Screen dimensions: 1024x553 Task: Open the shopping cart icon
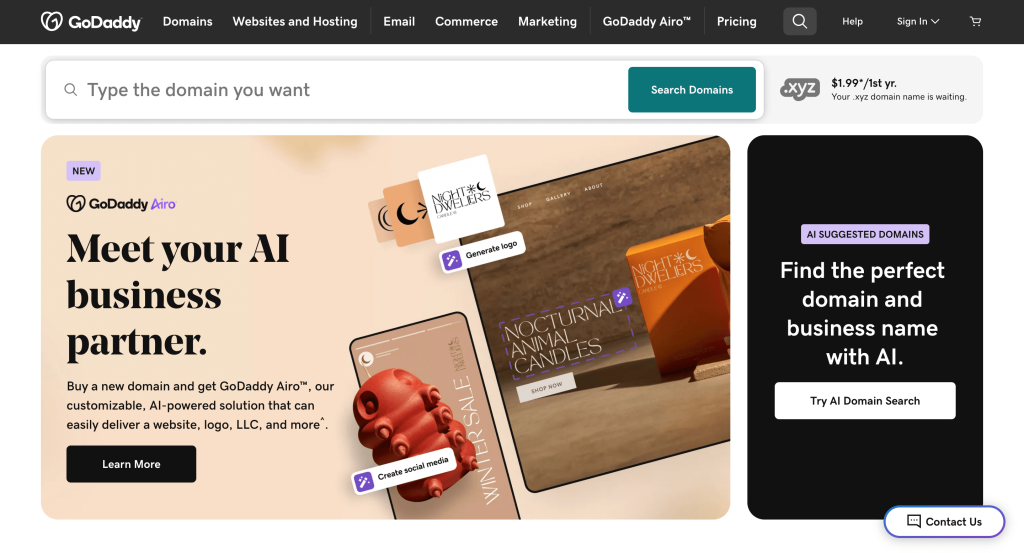[976, 22]
